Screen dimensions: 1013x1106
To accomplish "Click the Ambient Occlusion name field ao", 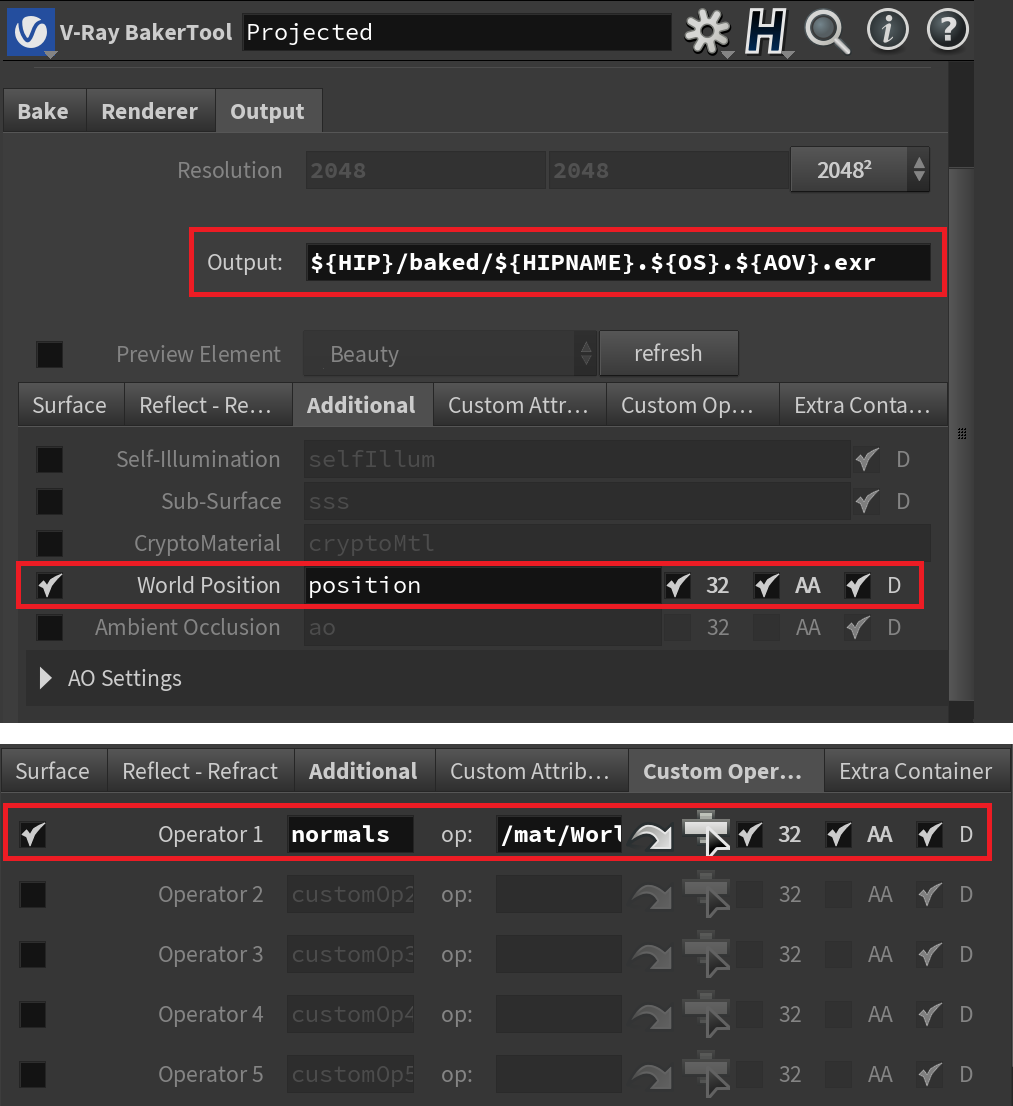I will pos(483,628).
